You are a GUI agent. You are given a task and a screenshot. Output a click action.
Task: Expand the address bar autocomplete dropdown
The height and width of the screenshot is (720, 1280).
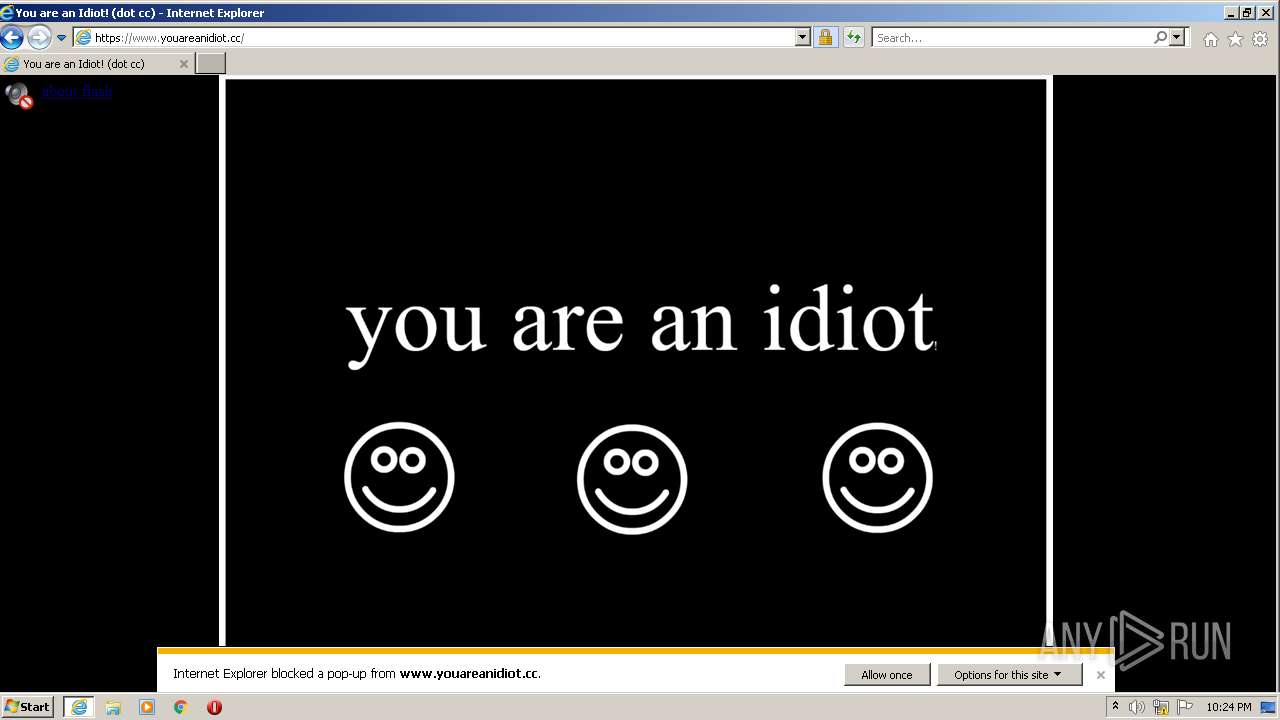(x=803, y=38)
